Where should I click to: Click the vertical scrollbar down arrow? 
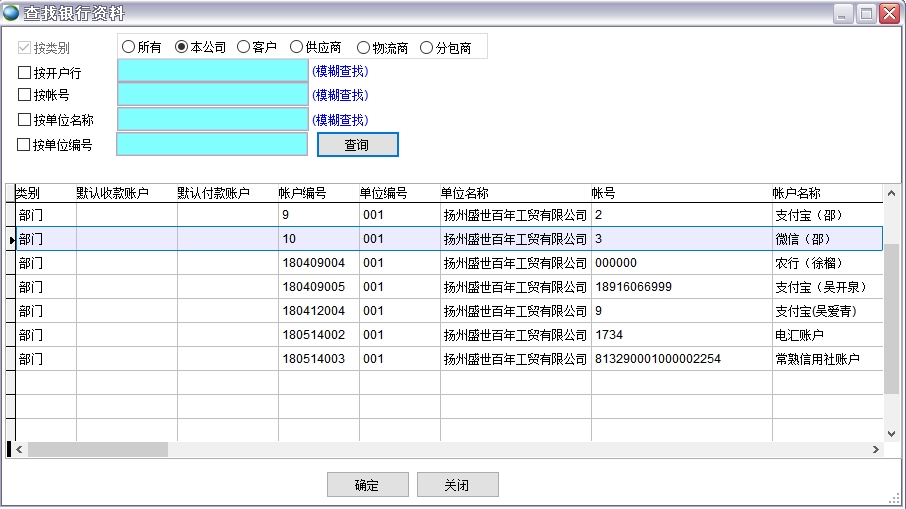891,433
